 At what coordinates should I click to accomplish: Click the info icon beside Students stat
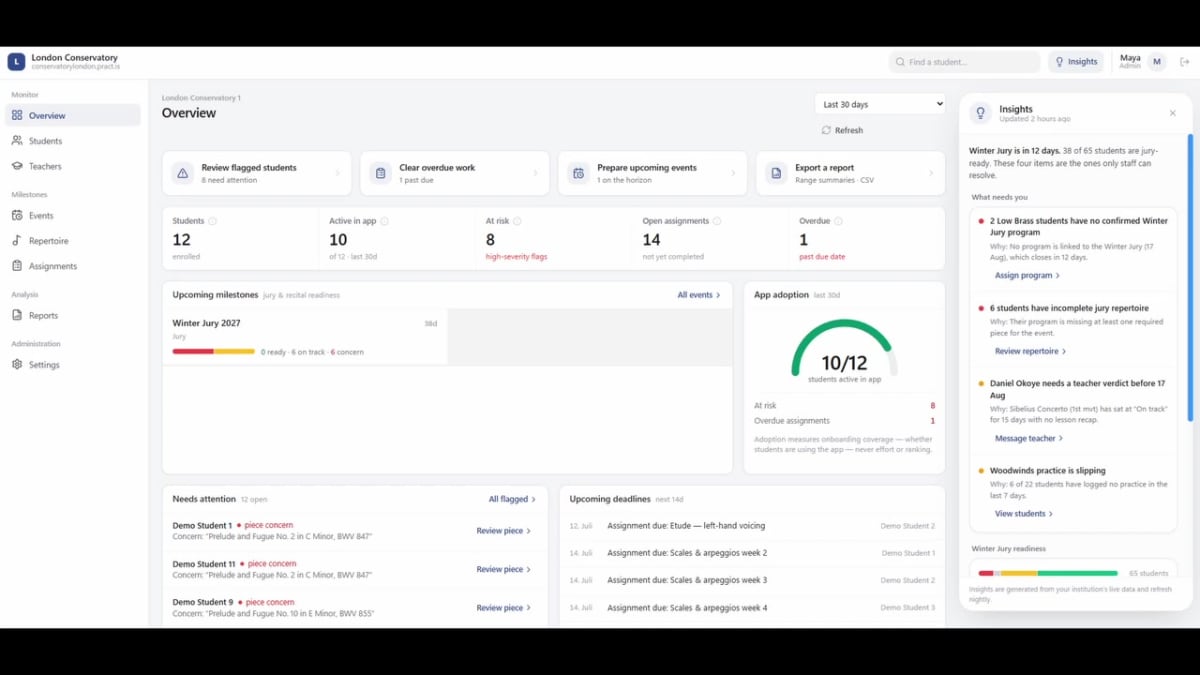click(212, 221)
